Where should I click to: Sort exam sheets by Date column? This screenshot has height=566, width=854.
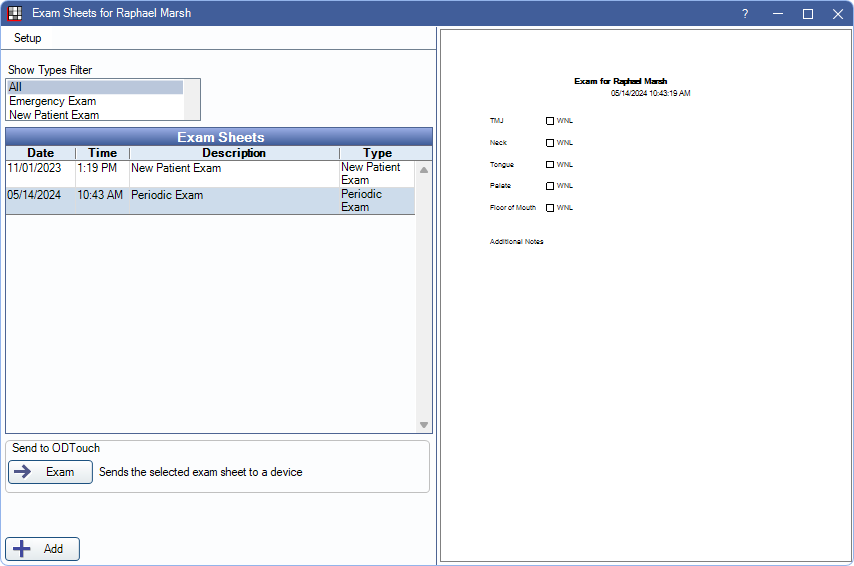coord(40,153)
